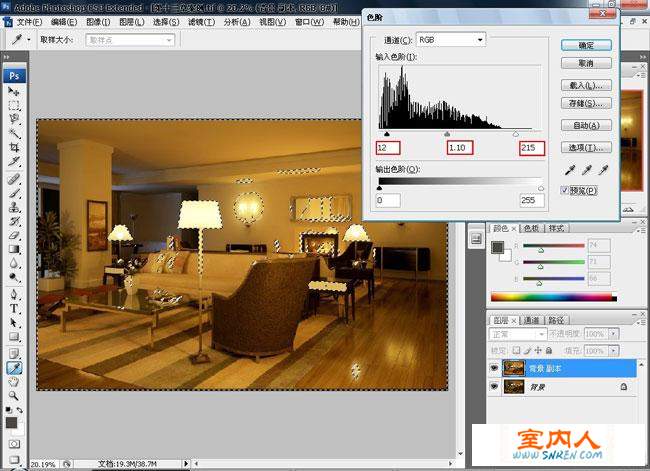Pick the white point eyedropper in Levels
The image size is (650, 471).
(x=603, y=170)
